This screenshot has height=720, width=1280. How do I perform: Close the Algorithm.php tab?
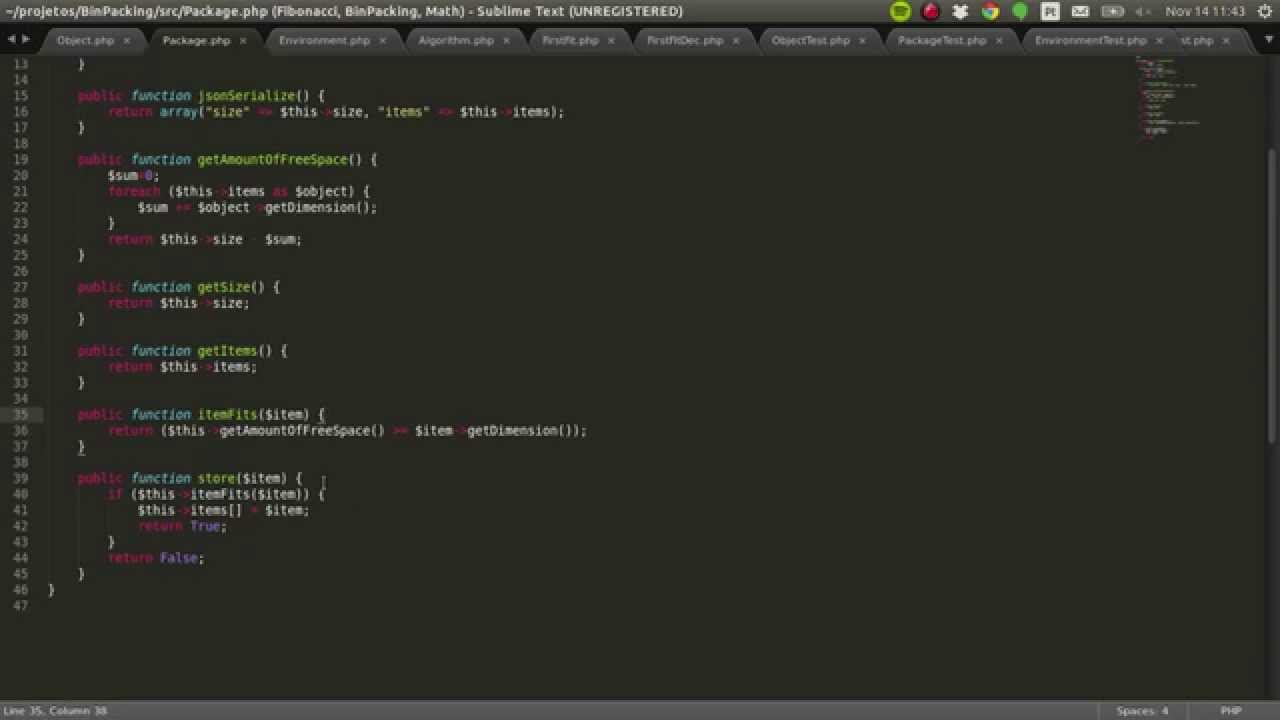(507, 41)
